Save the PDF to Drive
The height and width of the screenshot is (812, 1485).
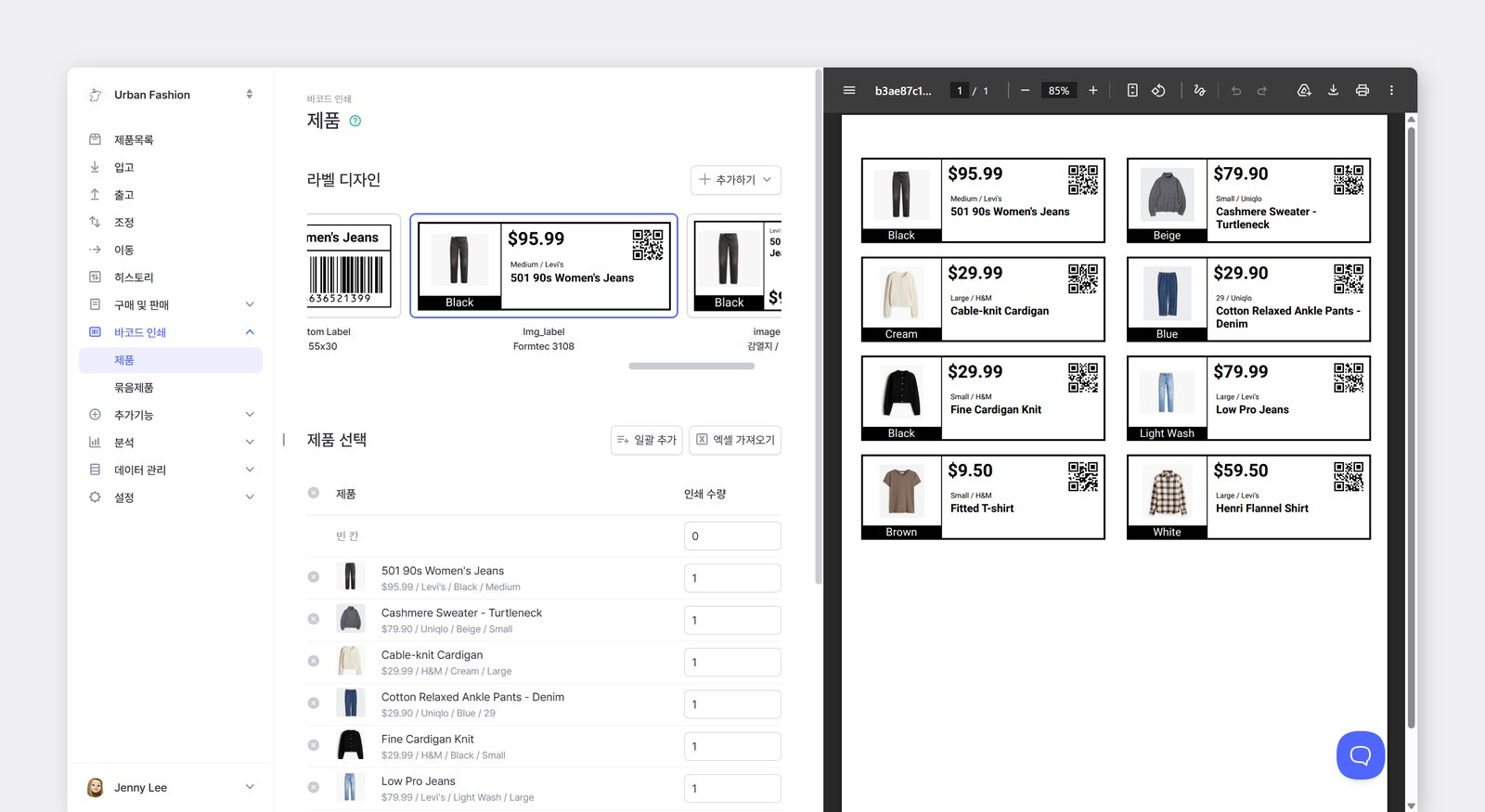pos(1304,90)
